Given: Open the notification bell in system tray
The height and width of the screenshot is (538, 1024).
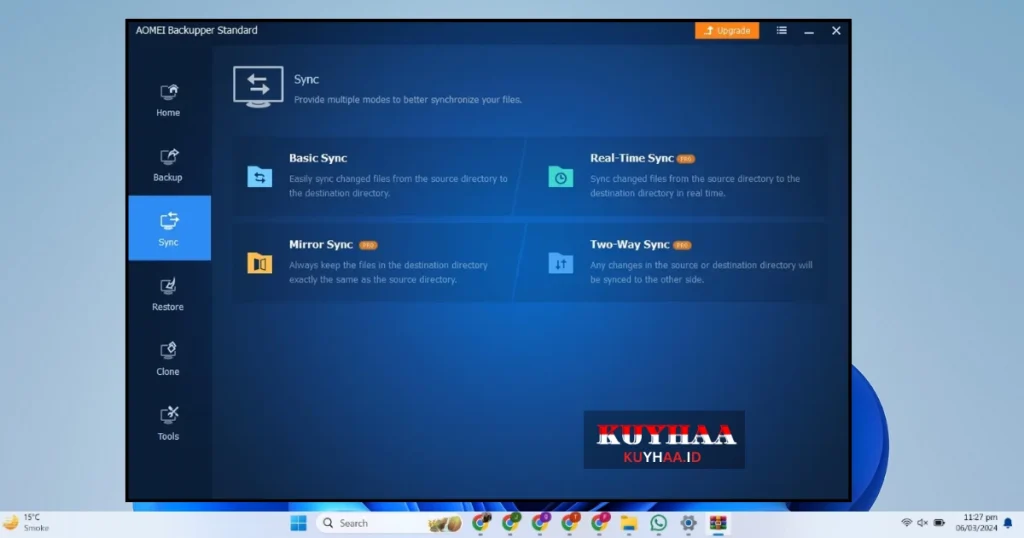Looking at the screenshot, I should coord(1008,523).
